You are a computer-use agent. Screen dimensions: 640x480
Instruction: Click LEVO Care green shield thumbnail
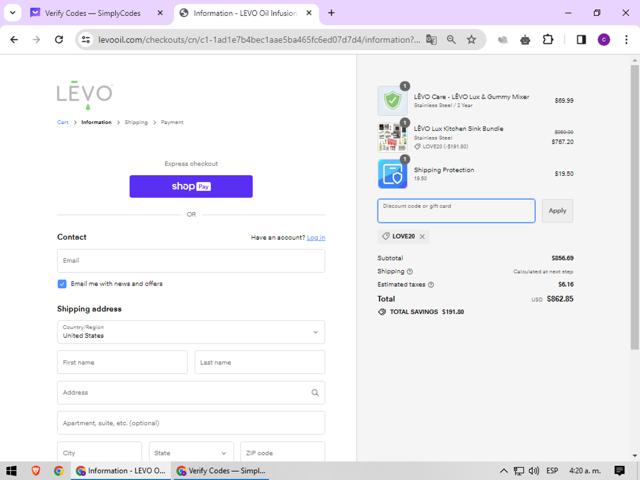[392, 100]
